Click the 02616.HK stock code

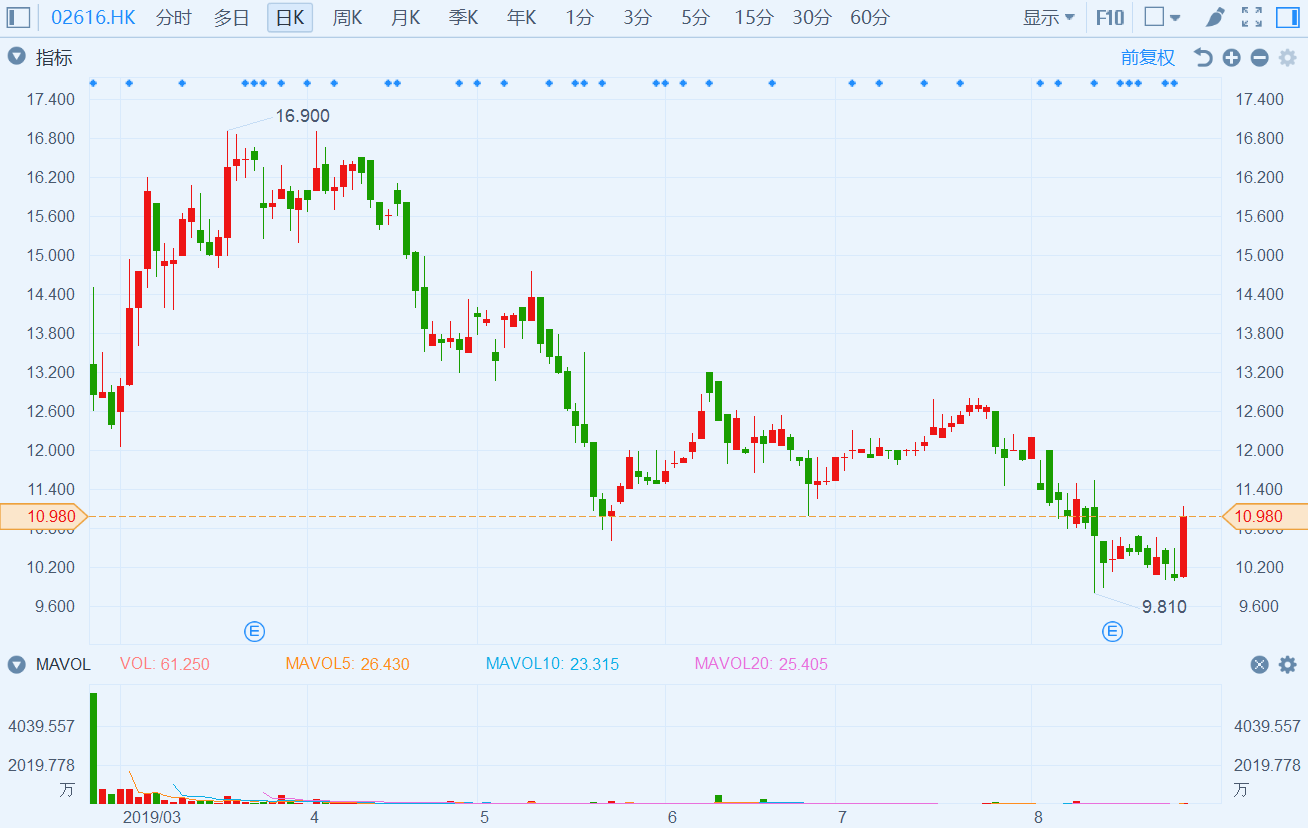coord(93,17)
